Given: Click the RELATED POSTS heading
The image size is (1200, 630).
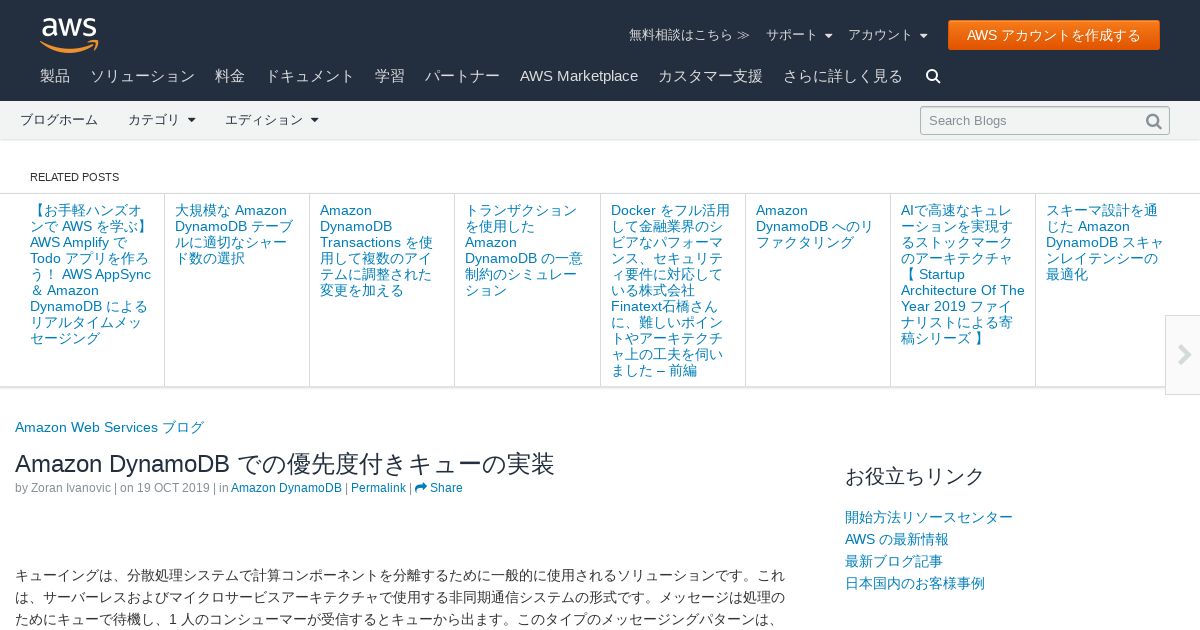Looking at the screenshot, I should point(74,177).
